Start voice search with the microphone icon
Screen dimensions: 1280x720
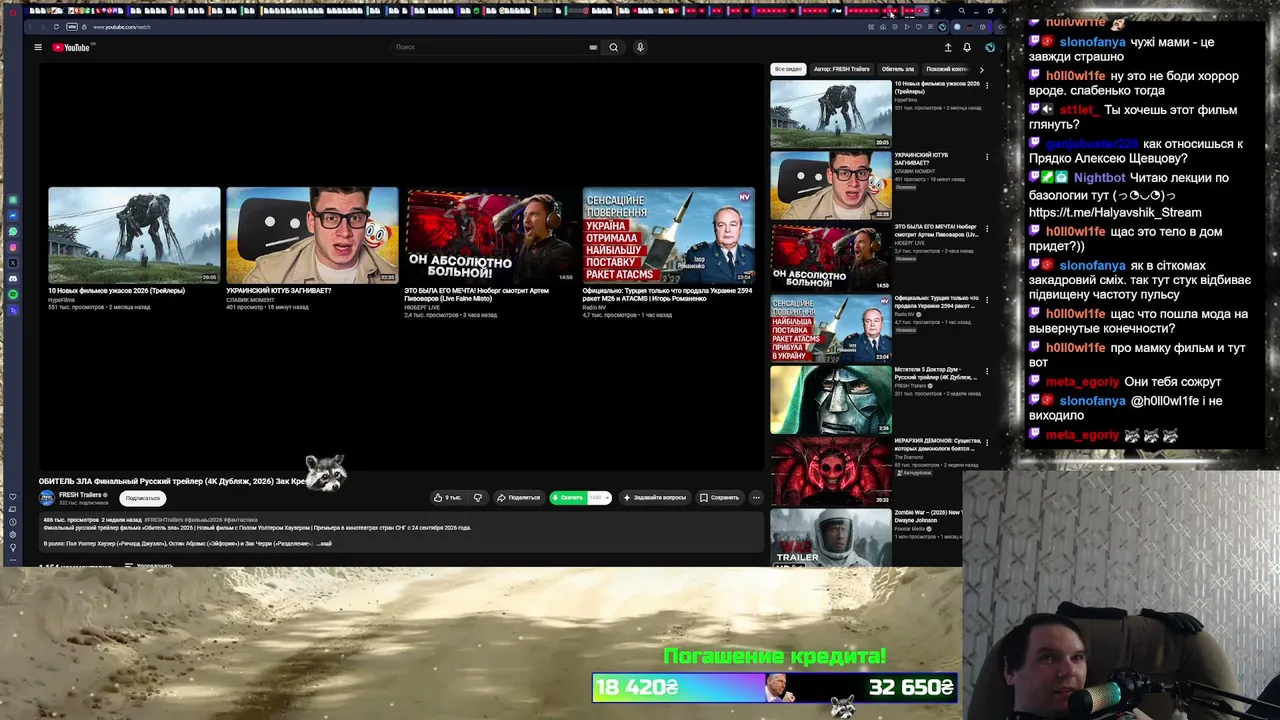click(x=640, y=47)
